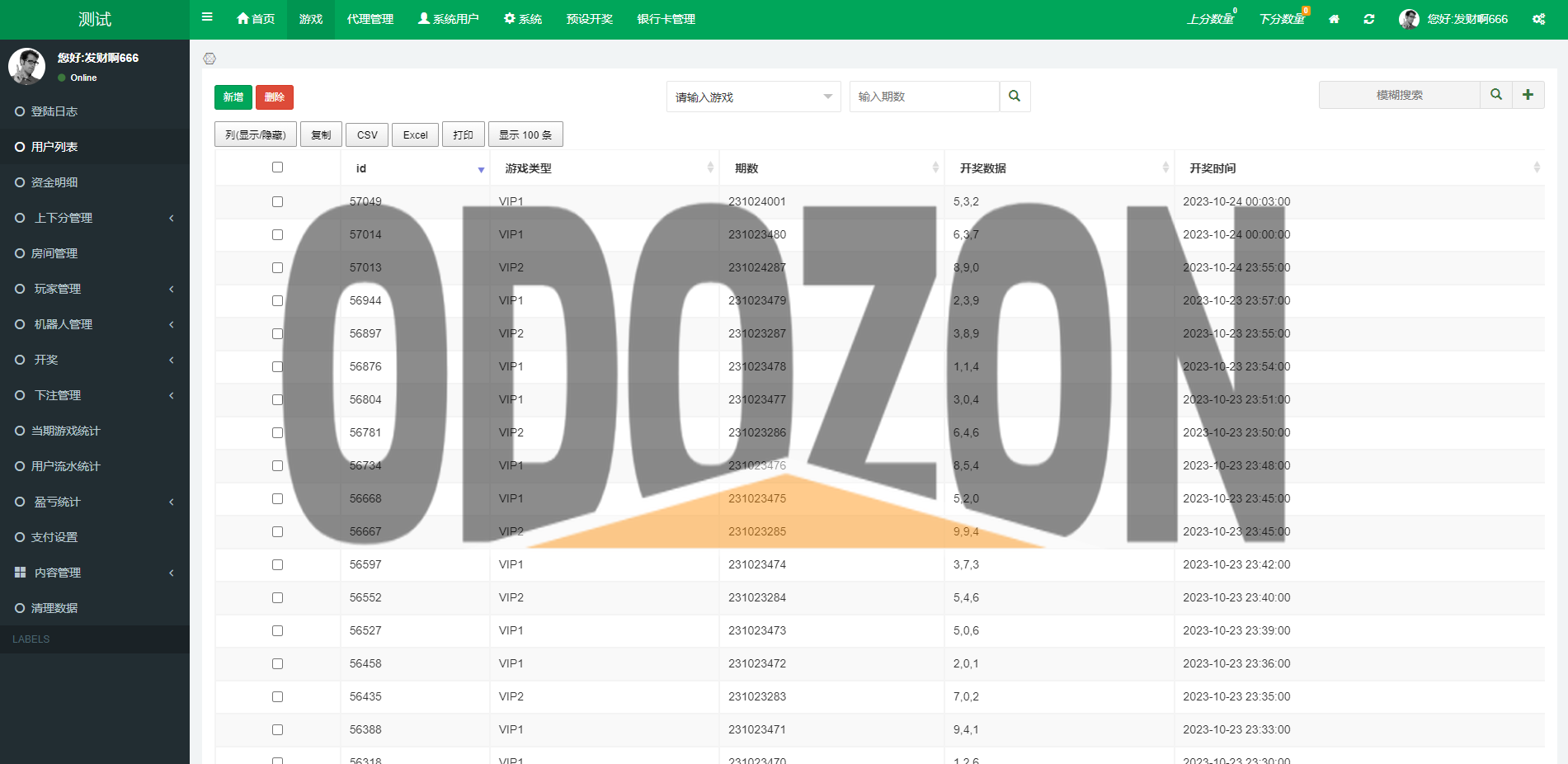Open 支付设置 in the sidebar
1568x764 pixels.
point(95,537)
